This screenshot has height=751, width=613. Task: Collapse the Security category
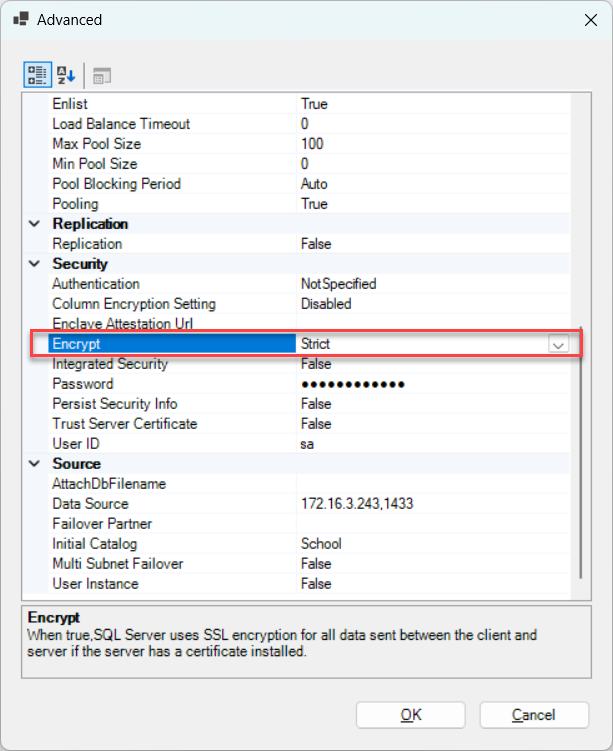coord(36,264)
